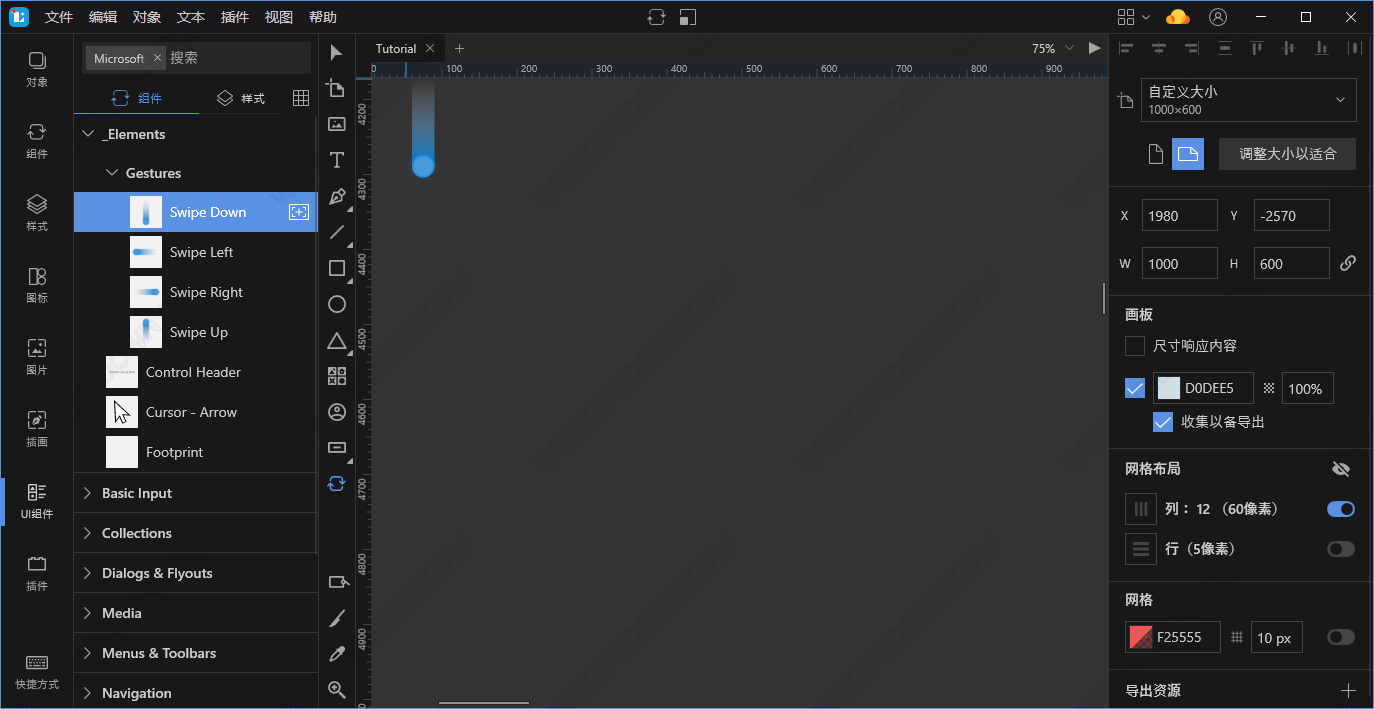Open the 插画 sidebar panel
Viewport: 1374px width, 709px height.
[x=37, y=429]
